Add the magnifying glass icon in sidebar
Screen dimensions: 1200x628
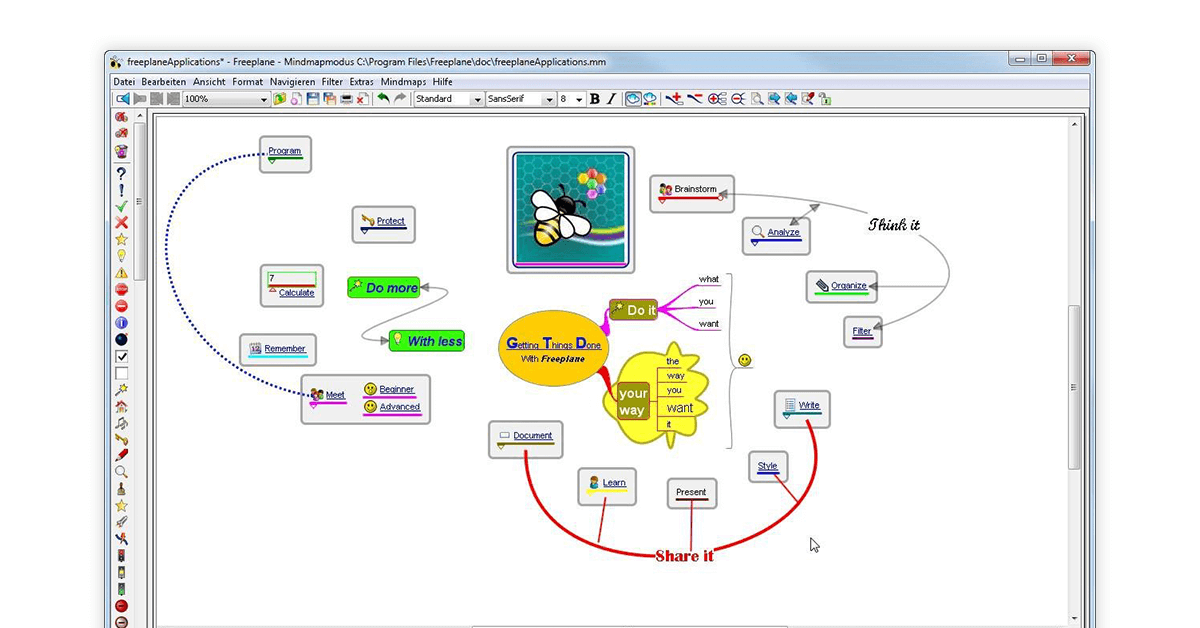[121, 472]
